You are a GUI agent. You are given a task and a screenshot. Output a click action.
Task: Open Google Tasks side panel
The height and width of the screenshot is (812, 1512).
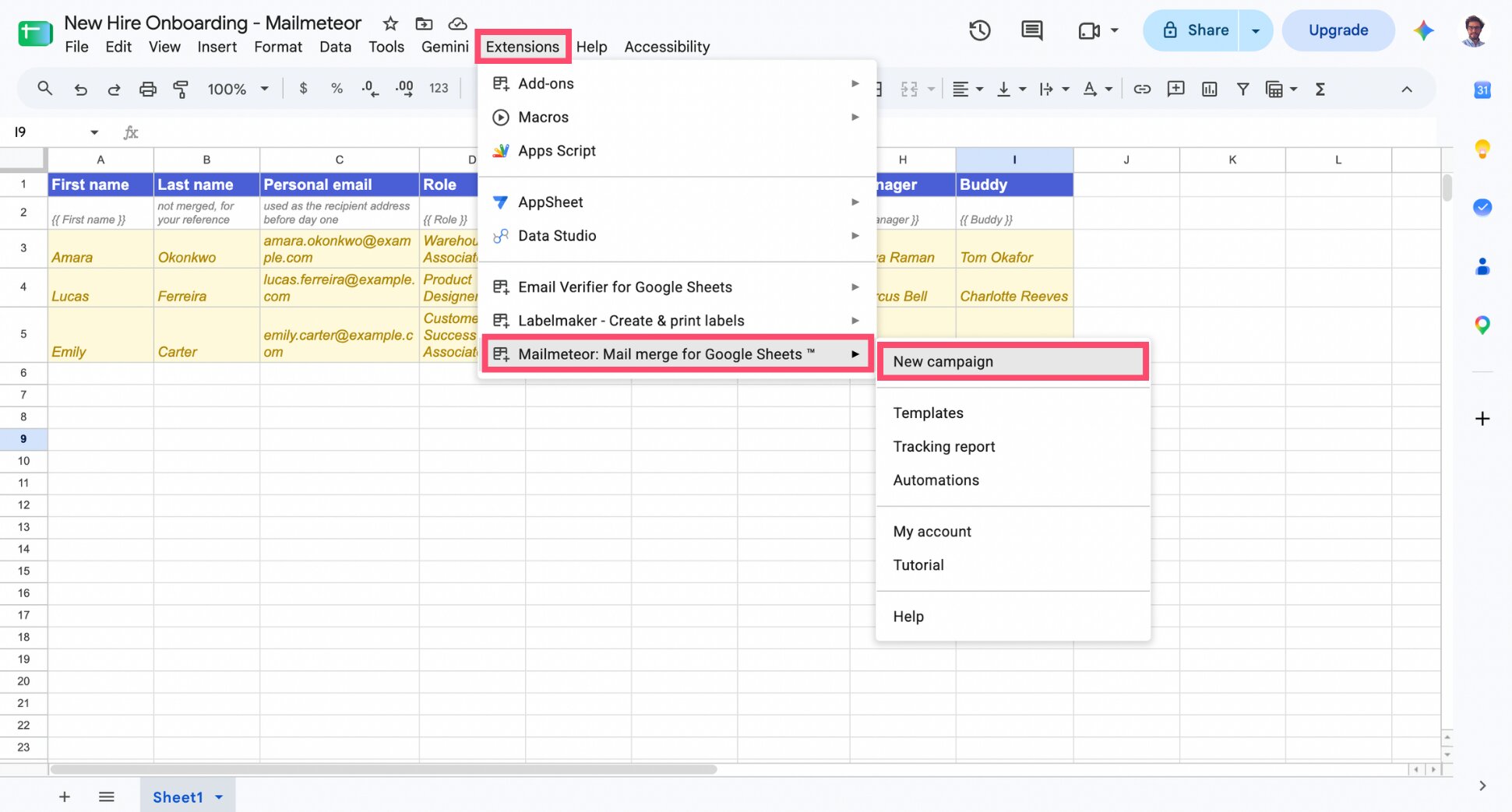(1482, 207)
